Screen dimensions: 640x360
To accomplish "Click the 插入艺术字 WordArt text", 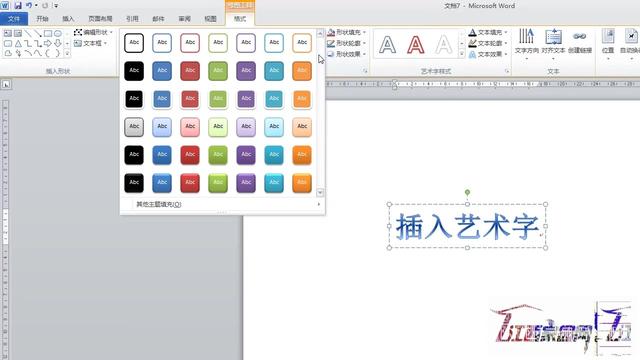I will tap(467, 226).
